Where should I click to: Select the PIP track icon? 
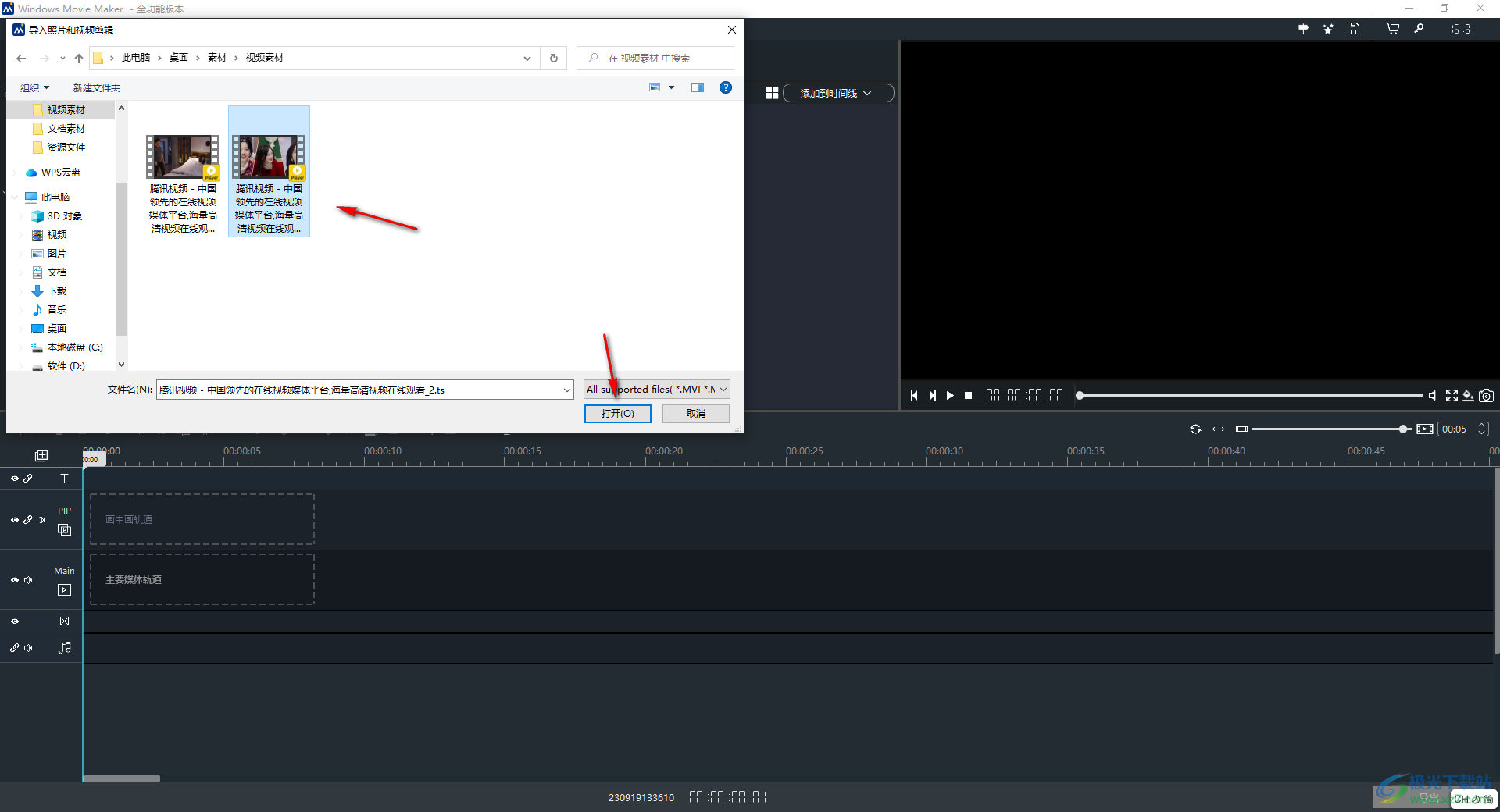pos(65,529)
